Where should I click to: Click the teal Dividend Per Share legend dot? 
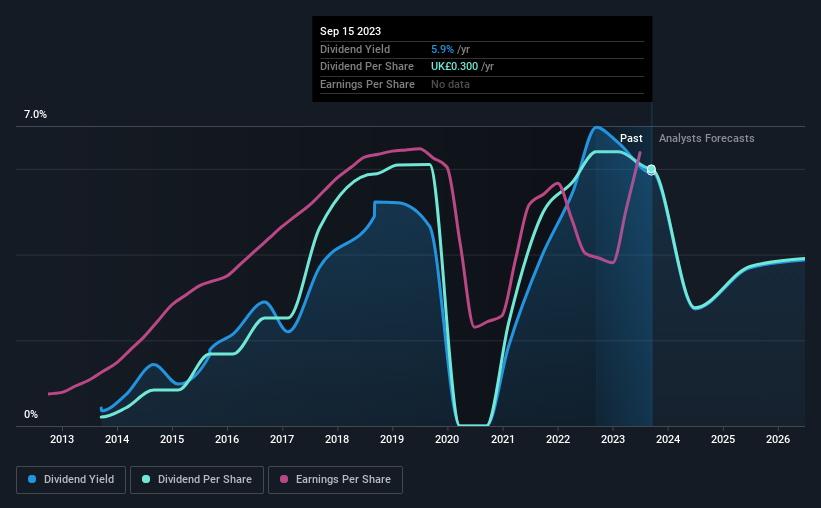[146, 479]
